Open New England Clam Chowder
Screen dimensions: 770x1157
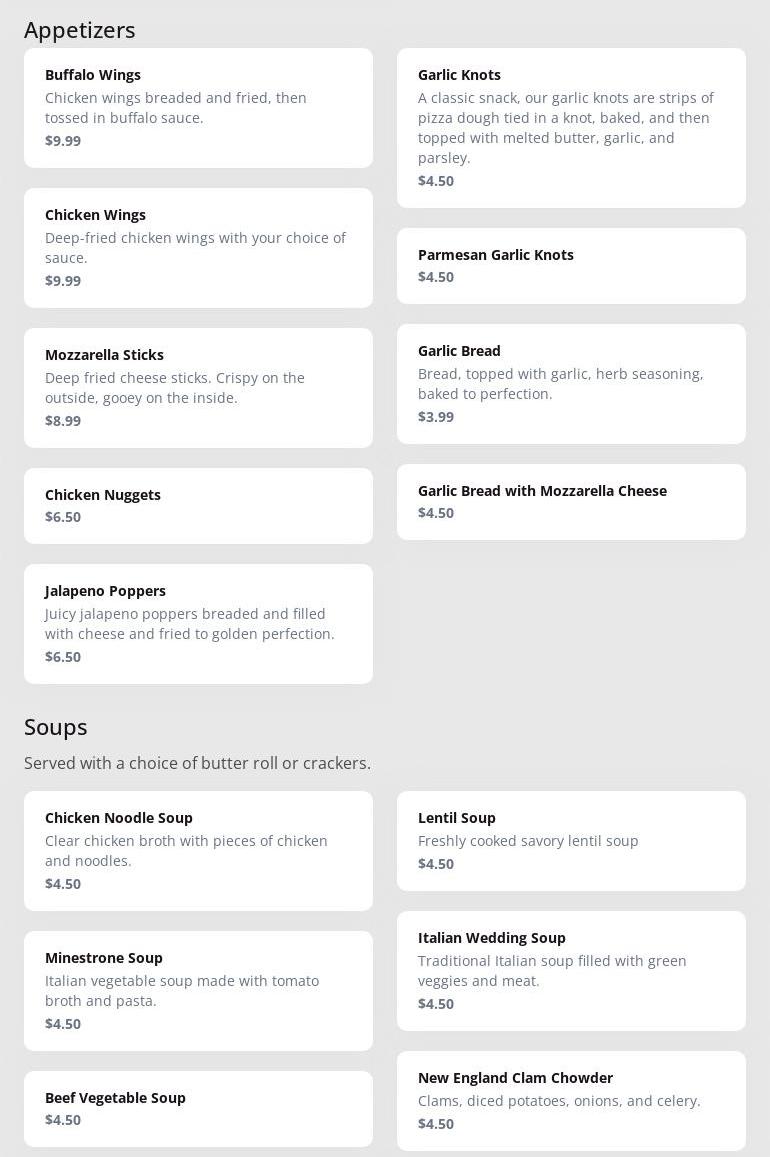(571, 1100)
